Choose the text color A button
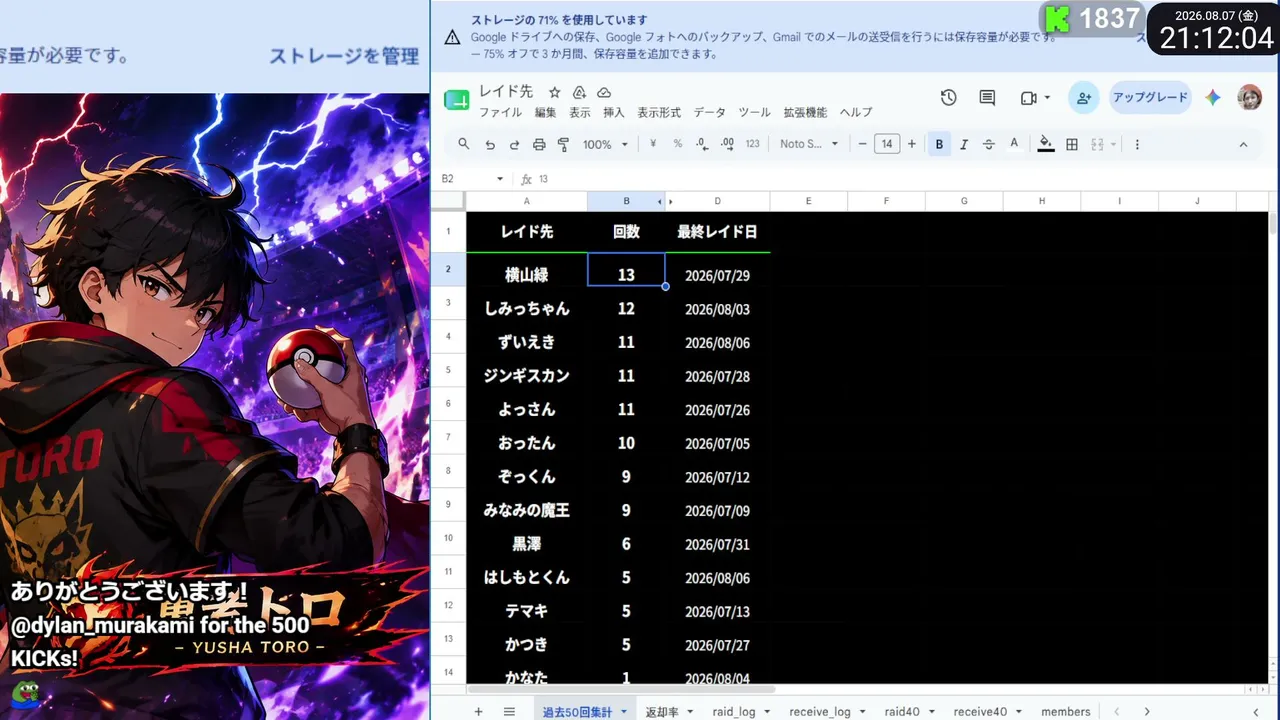 point(1014,144)
